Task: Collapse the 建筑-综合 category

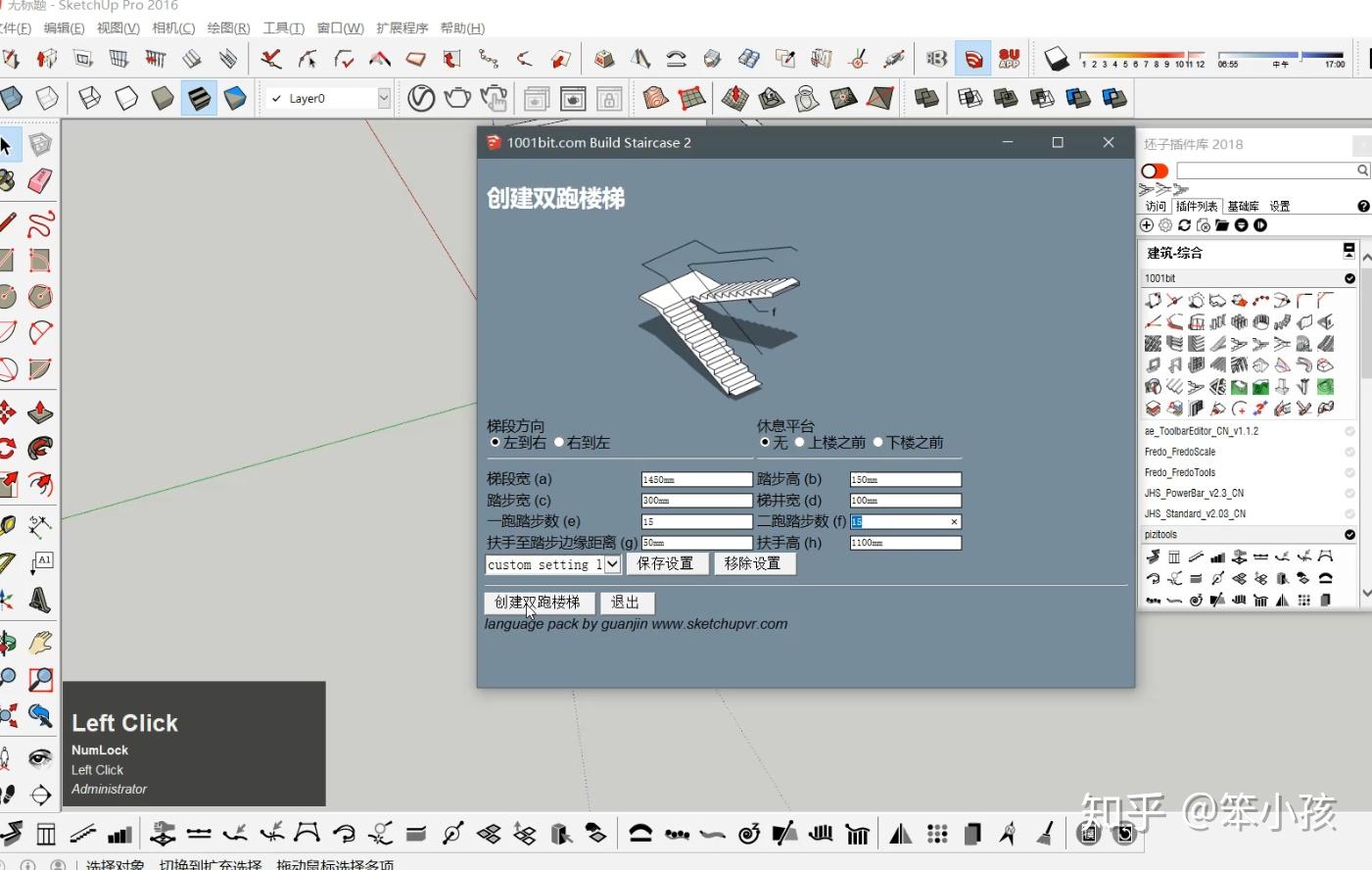Action: [x=1348, y=252]
